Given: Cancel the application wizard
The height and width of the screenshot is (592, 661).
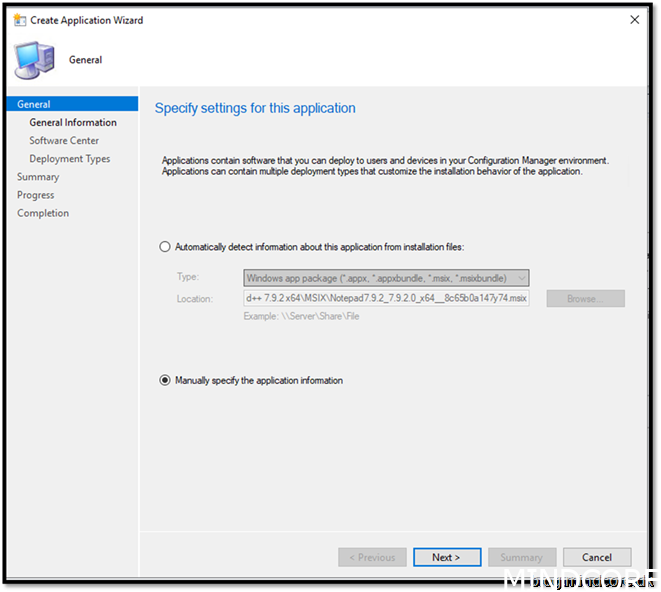Looking at the screenshot, I should point(597,557).
